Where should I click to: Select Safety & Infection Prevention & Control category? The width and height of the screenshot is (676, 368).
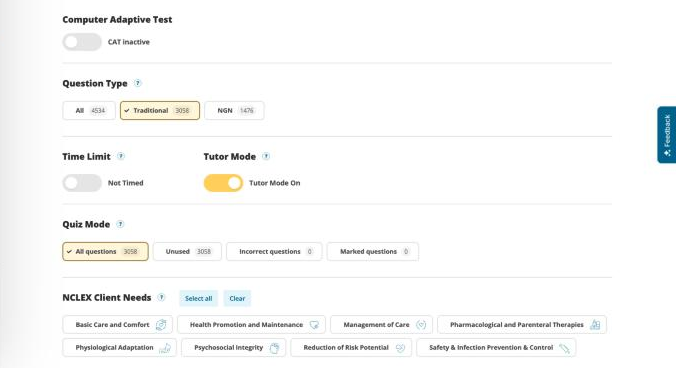coord(496,348)
